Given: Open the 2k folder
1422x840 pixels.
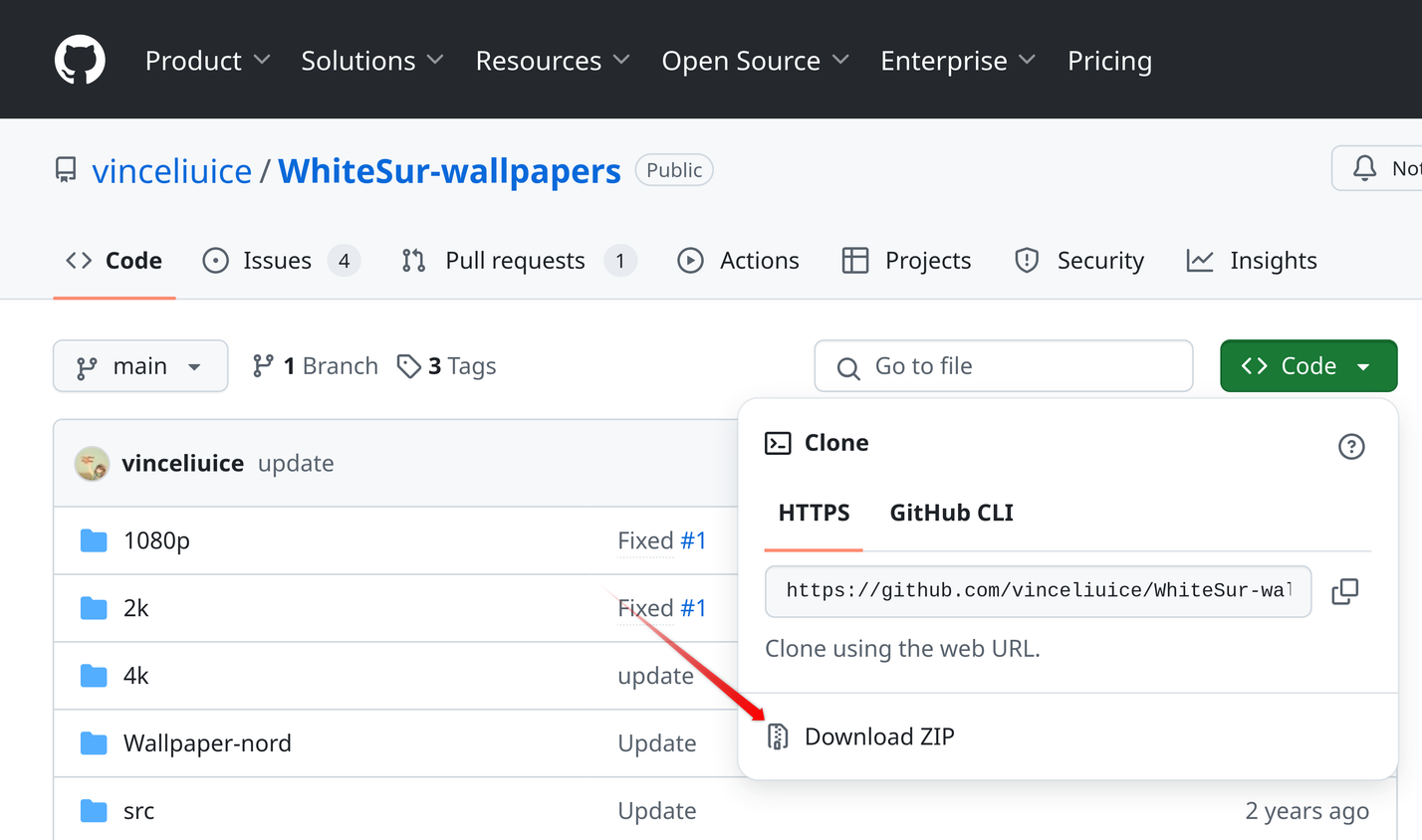Looking at the screenshot, I should click(x=136, y=608).
